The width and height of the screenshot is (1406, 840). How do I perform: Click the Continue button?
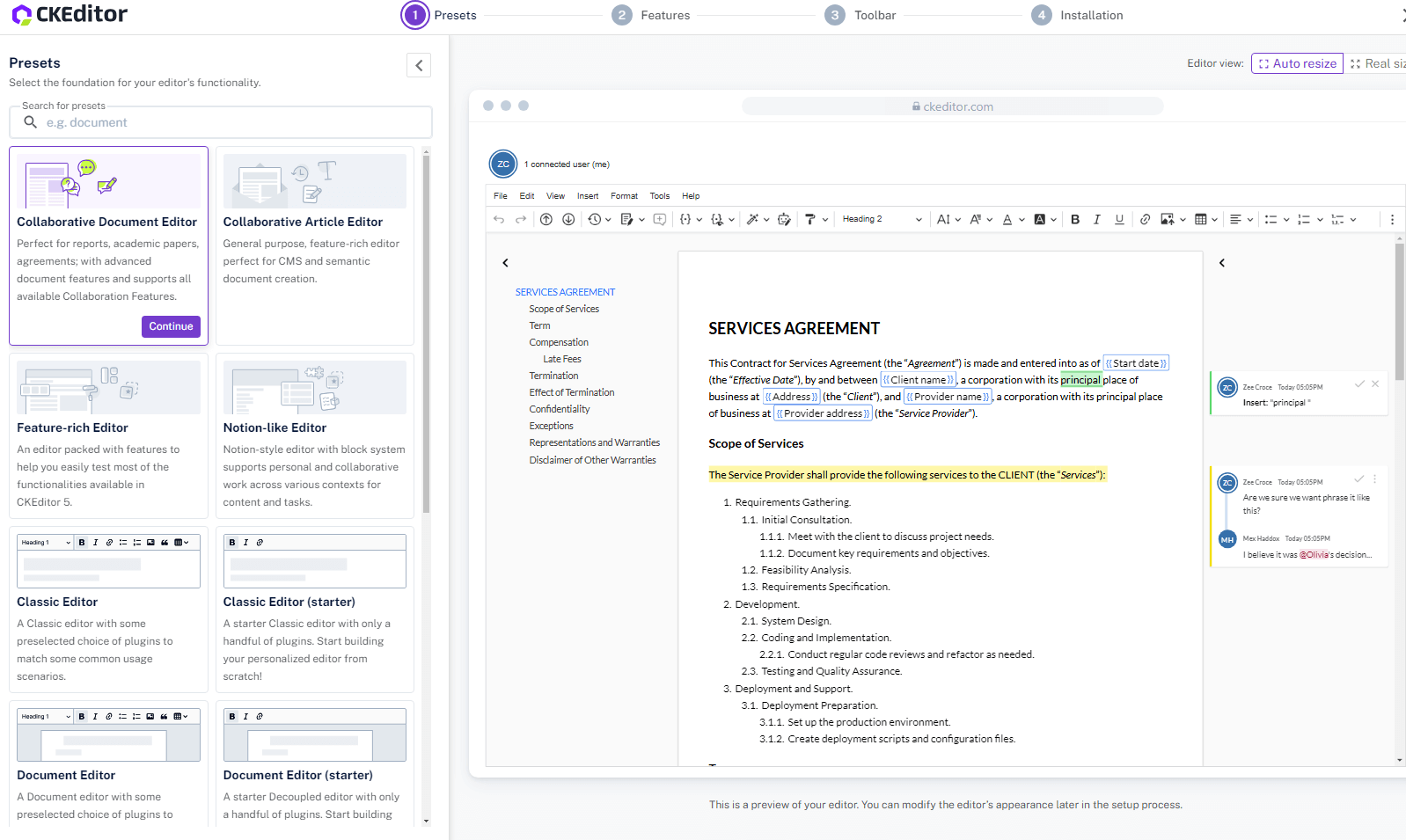[171, 326]
